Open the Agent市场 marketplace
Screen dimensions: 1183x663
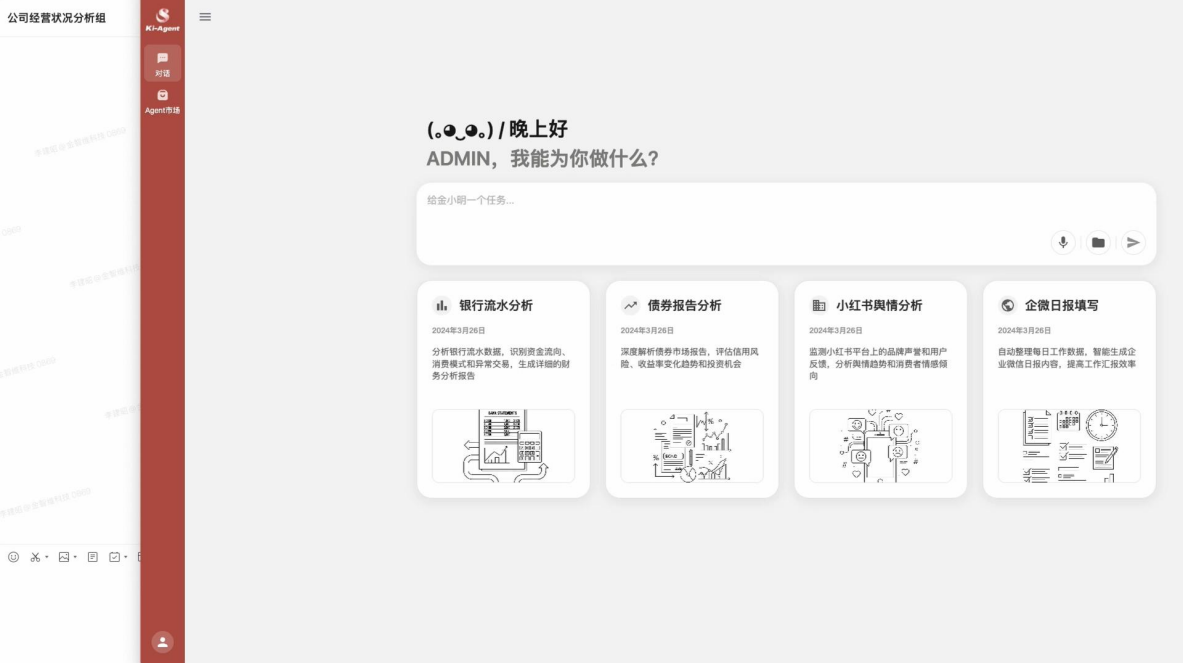click(x=162, y=101)
